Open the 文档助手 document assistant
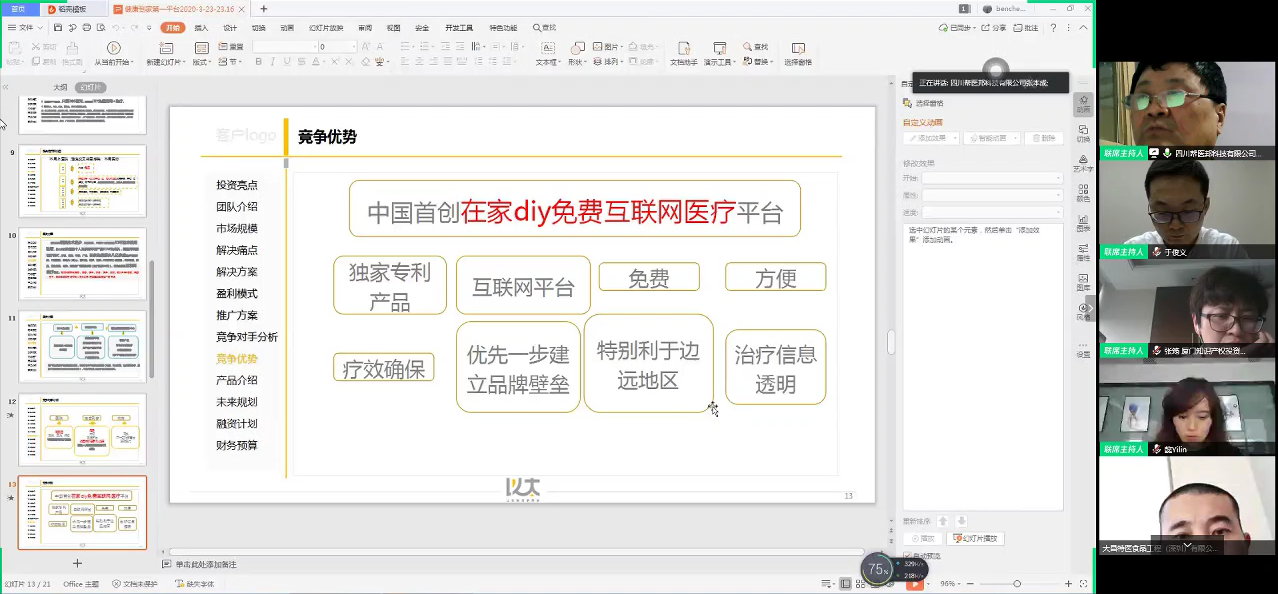1278x594 pixels. [x=683, y=48]
